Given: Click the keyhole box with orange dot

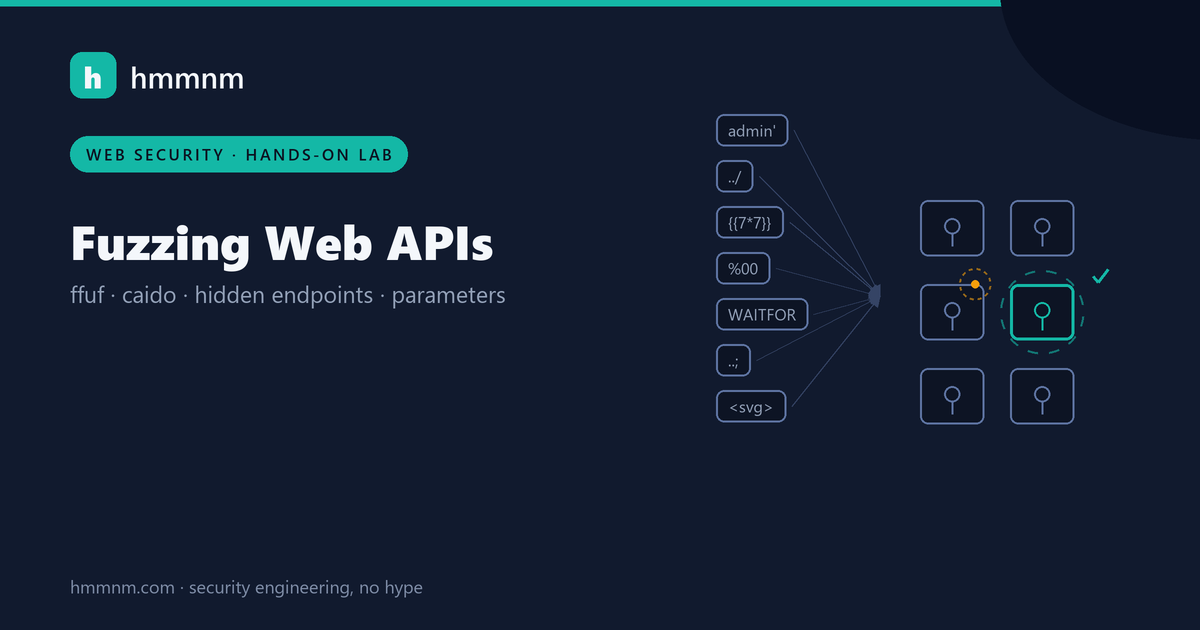Looking at the screenshot, I should [x=952, y=313].
